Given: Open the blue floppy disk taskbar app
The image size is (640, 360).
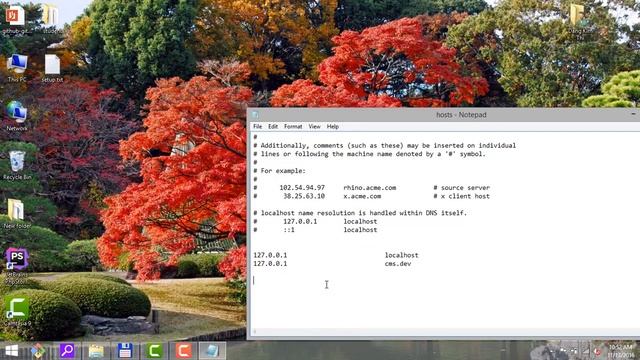Looking at the screenshot, I should click(x=125, y=351).
